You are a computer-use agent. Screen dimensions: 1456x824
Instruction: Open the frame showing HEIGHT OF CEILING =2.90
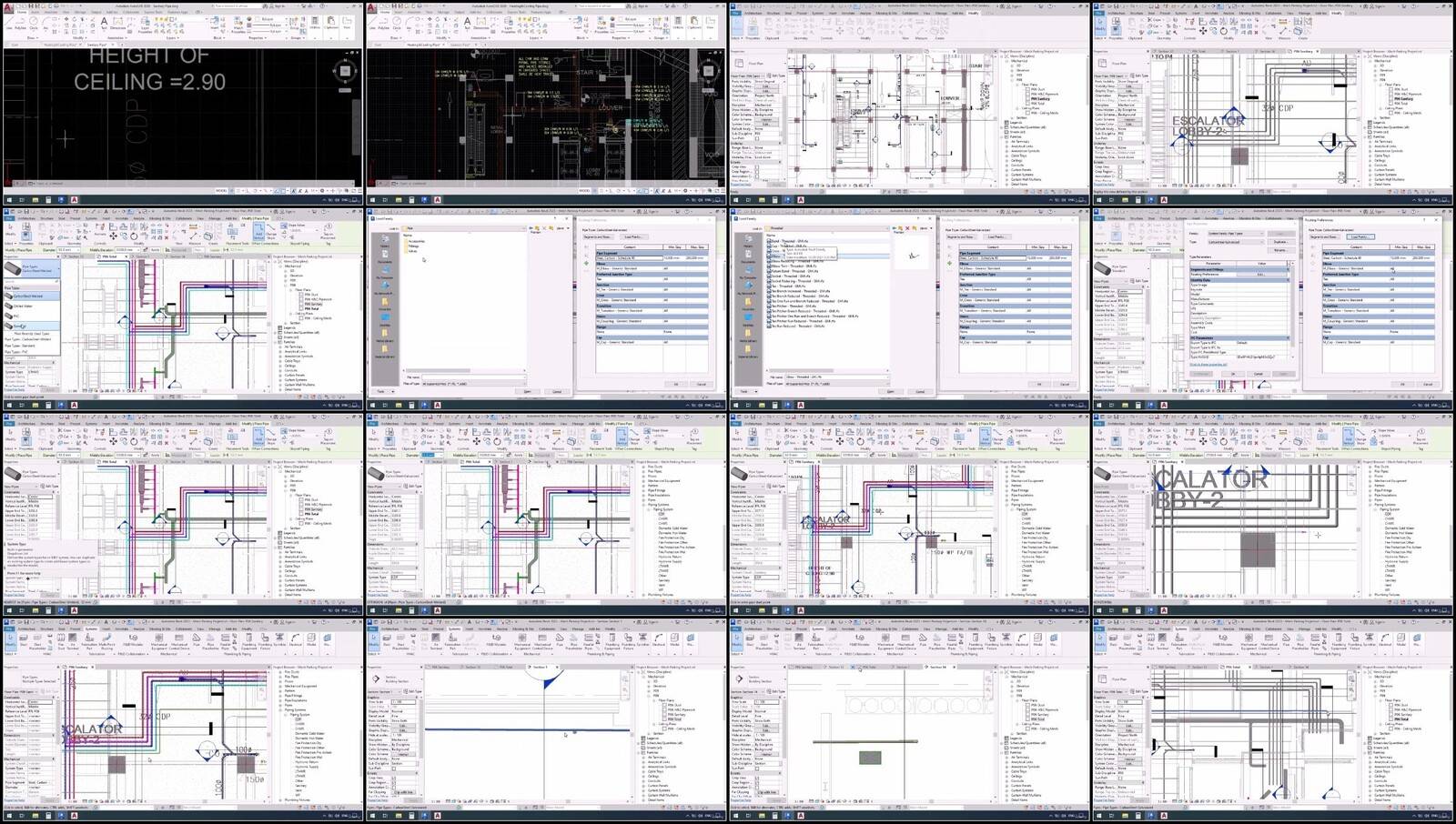click(182, 103)
